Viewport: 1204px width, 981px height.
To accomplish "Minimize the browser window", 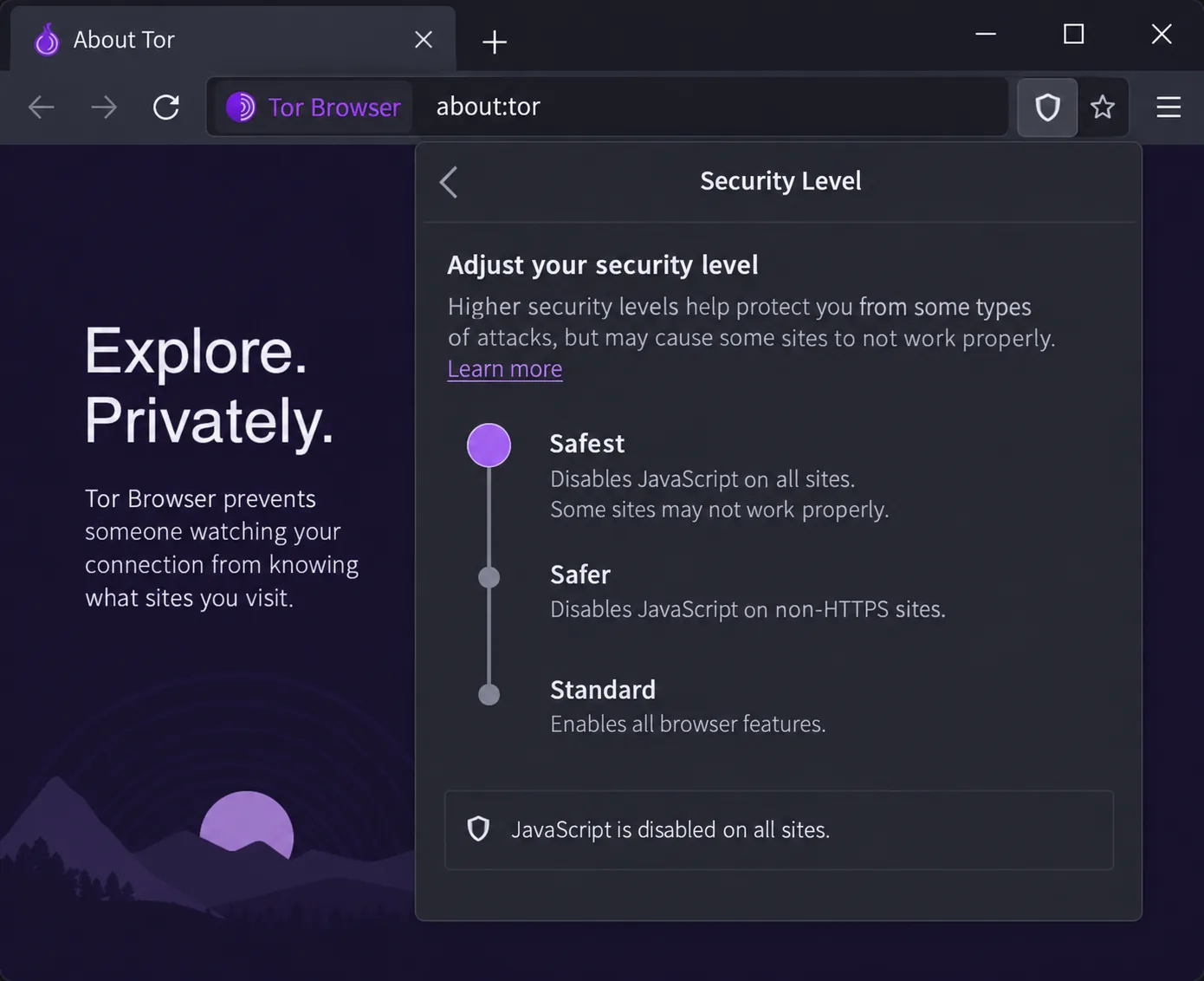I will (x=986, y=35).
